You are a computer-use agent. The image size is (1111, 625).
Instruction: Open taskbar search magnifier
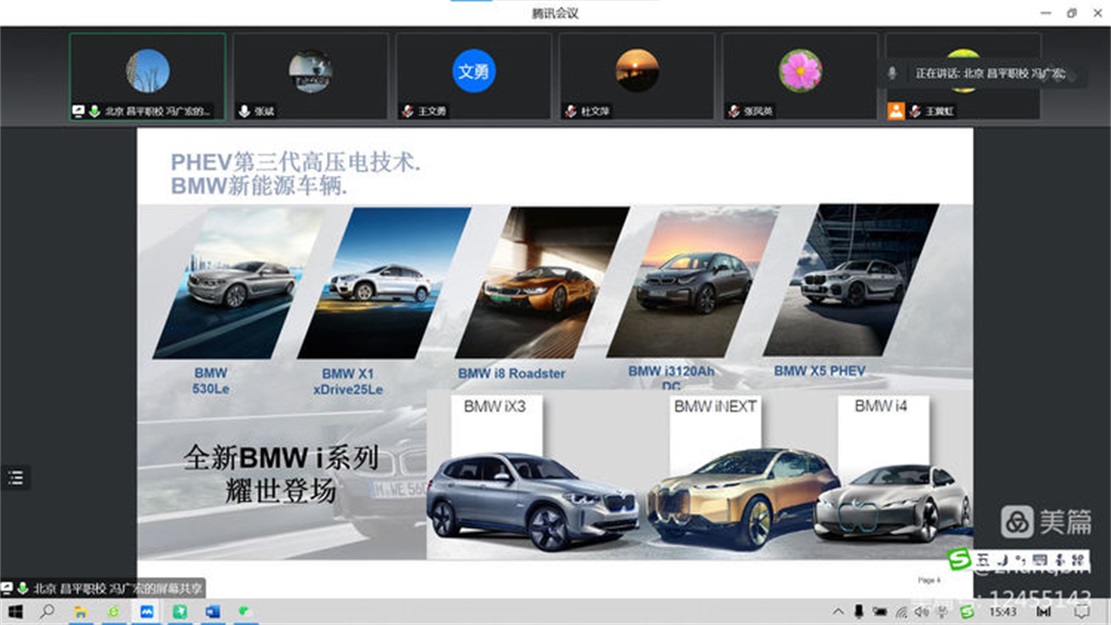click(47, 611)
